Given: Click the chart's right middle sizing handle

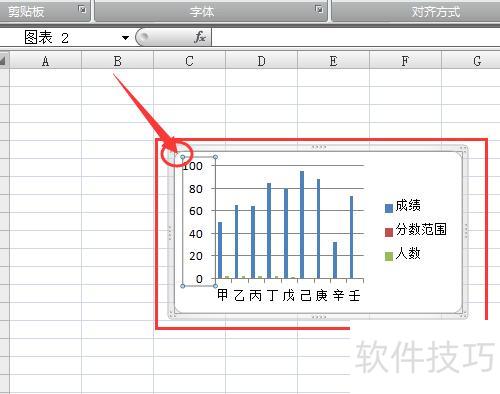Looking at the screenshot, I should (466, 231).
